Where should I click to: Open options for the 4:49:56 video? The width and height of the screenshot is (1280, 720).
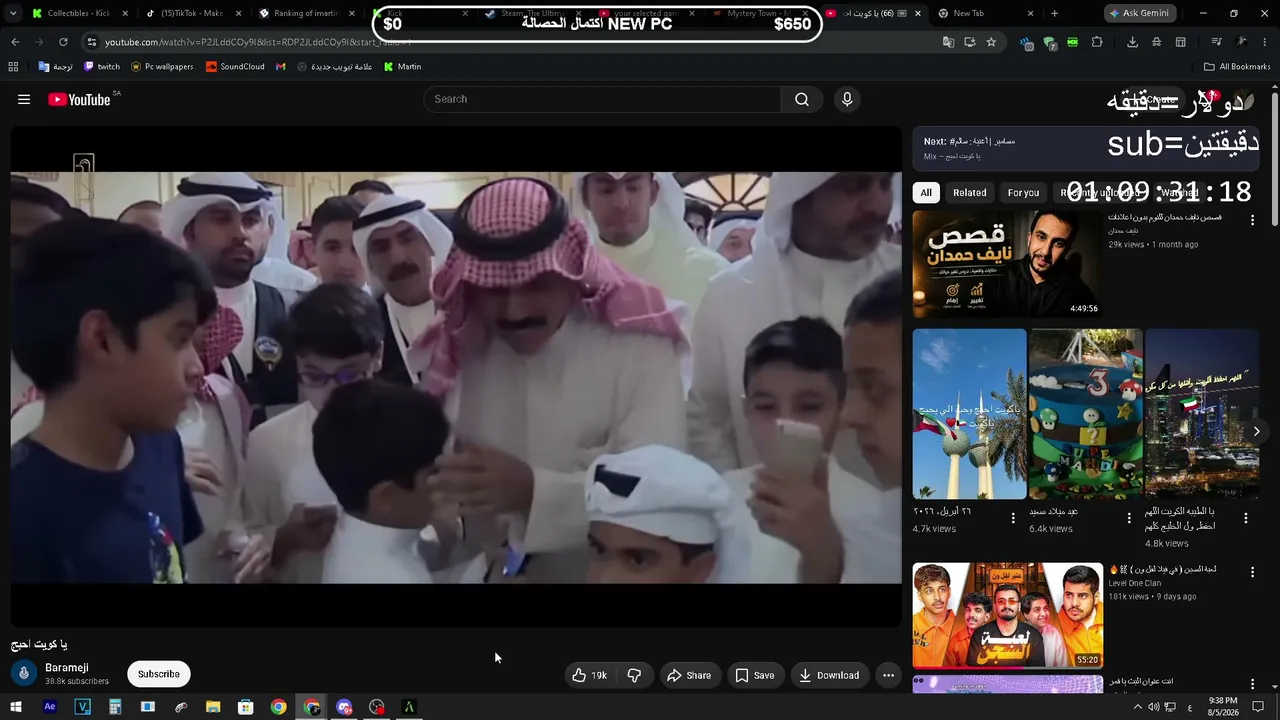tap(1252, 220)
